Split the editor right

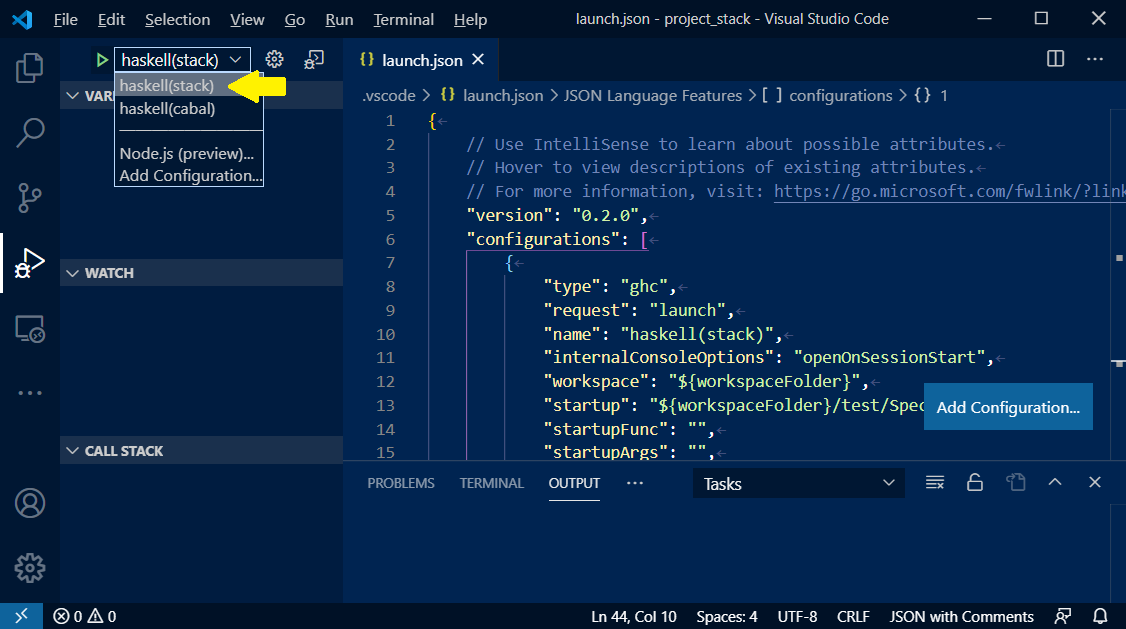point(1056,59)
